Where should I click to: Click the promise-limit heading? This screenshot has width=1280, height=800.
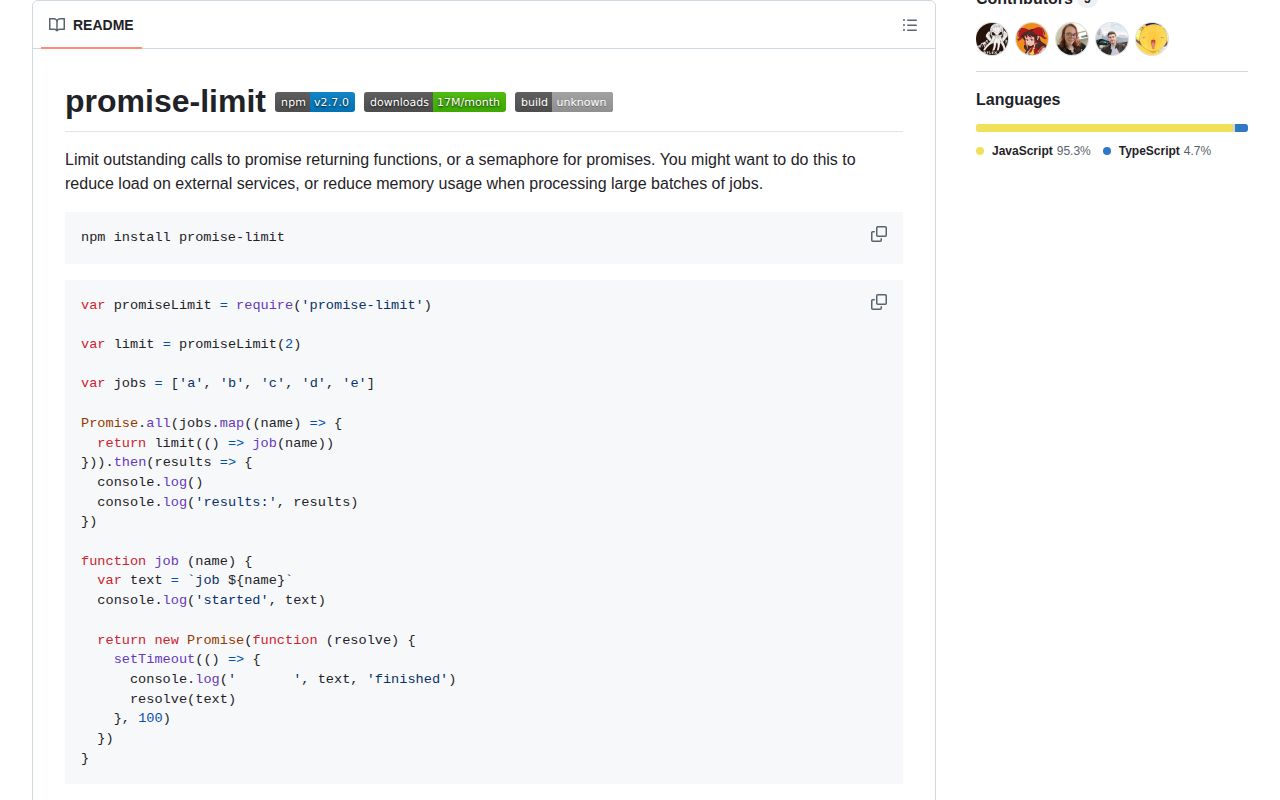(x=165, y=101)
